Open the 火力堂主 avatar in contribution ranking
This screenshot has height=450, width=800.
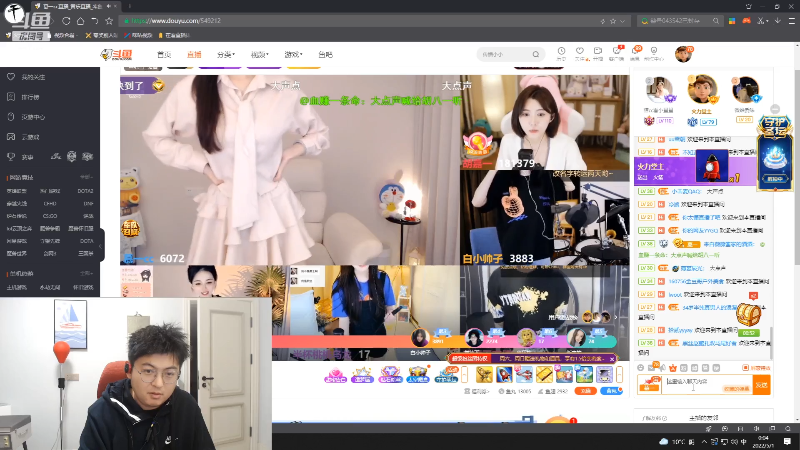pyautogui.click(x=702, y=90)
